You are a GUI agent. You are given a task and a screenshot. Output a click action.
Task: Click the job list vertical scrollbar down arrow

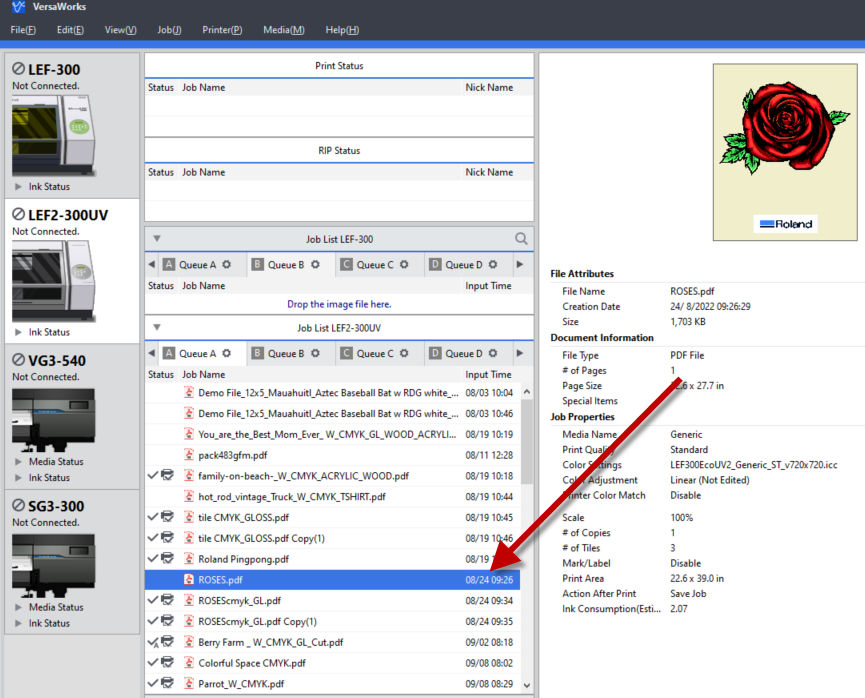[527, 685]
